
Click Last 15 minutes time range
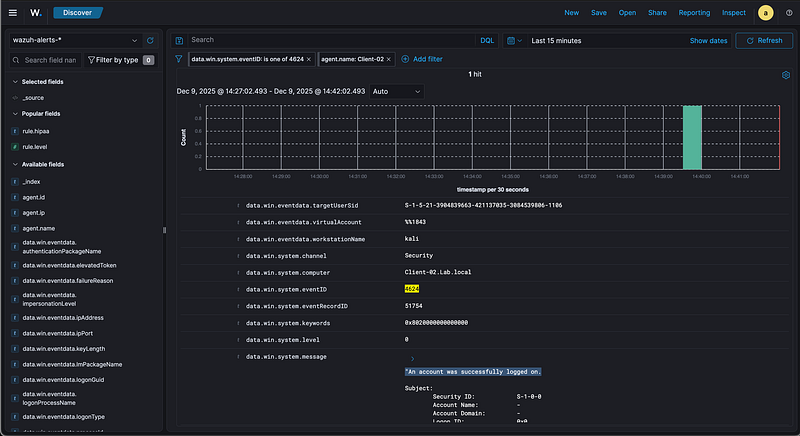(556, 40)
